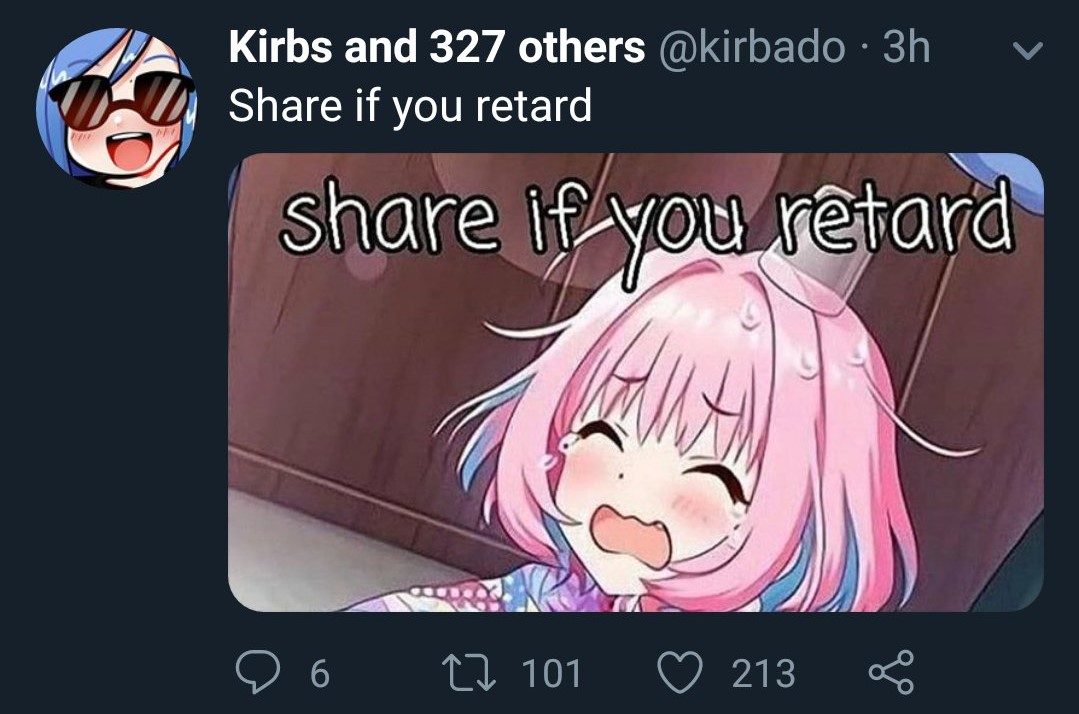Viewport: 1079px width, 714px height.
Task: Tap the sunglasses on the profile picture
Action: [x=122, y=101]
